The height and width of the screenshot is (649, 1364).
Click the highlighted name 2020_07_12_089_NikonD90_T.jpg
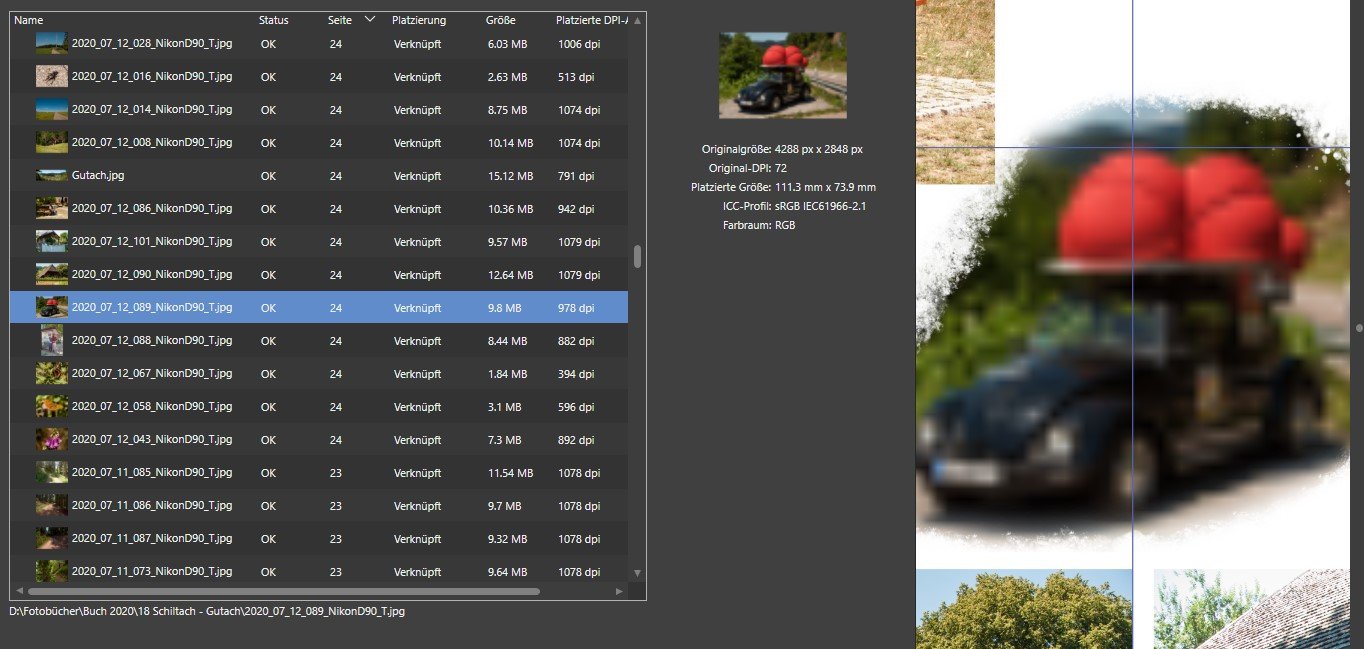point(152,307)
